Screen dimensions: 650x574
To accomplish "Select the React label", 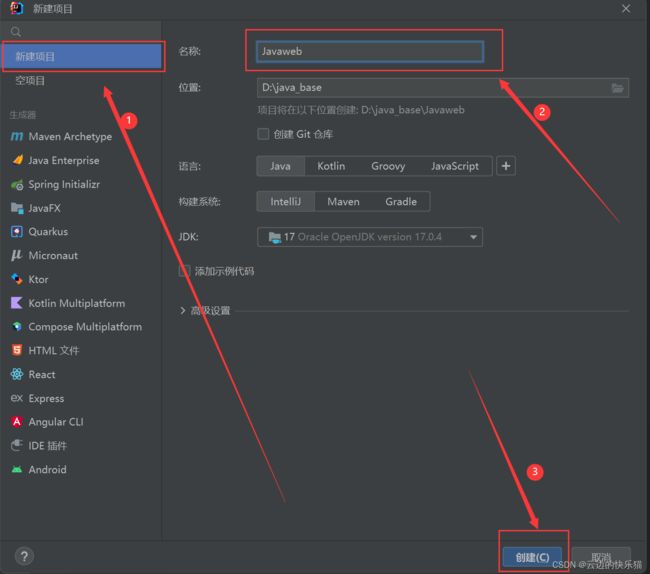I will (42, 375).
